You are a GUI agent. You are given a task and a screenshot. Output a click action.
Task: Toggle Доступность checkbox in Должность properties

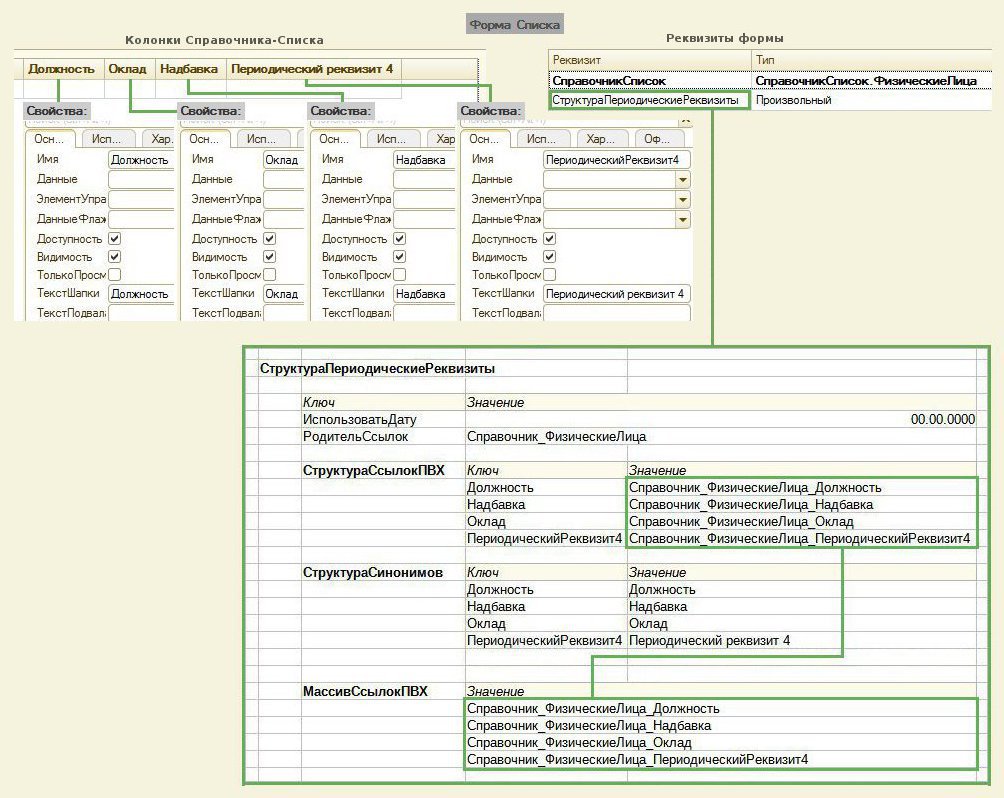(114, 239)
